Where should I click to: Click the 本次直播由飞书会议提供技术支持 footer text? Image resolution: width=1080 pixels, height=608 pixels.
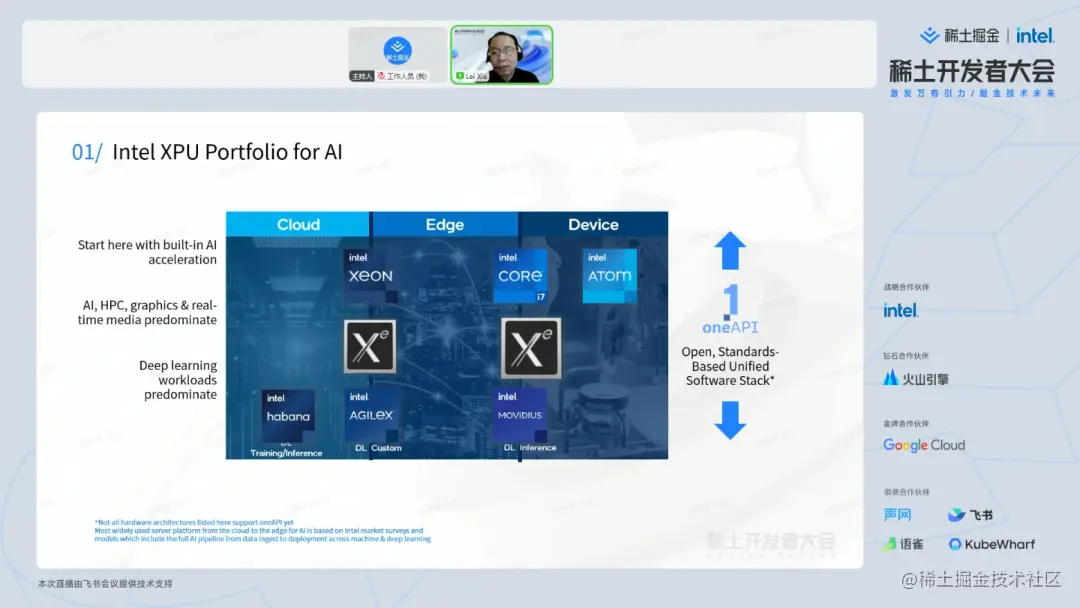coord(105,583)
